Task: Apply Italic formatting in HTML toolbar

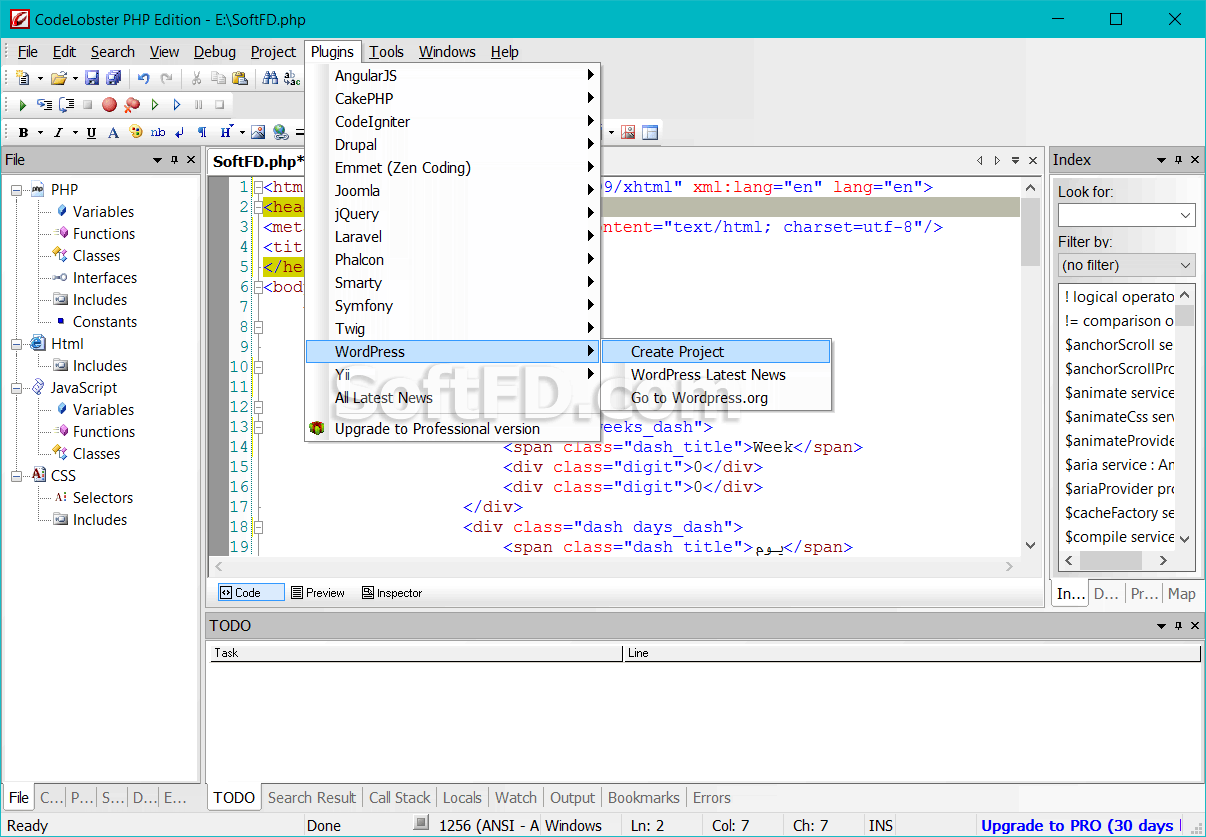Action: (x=58, y=132)
